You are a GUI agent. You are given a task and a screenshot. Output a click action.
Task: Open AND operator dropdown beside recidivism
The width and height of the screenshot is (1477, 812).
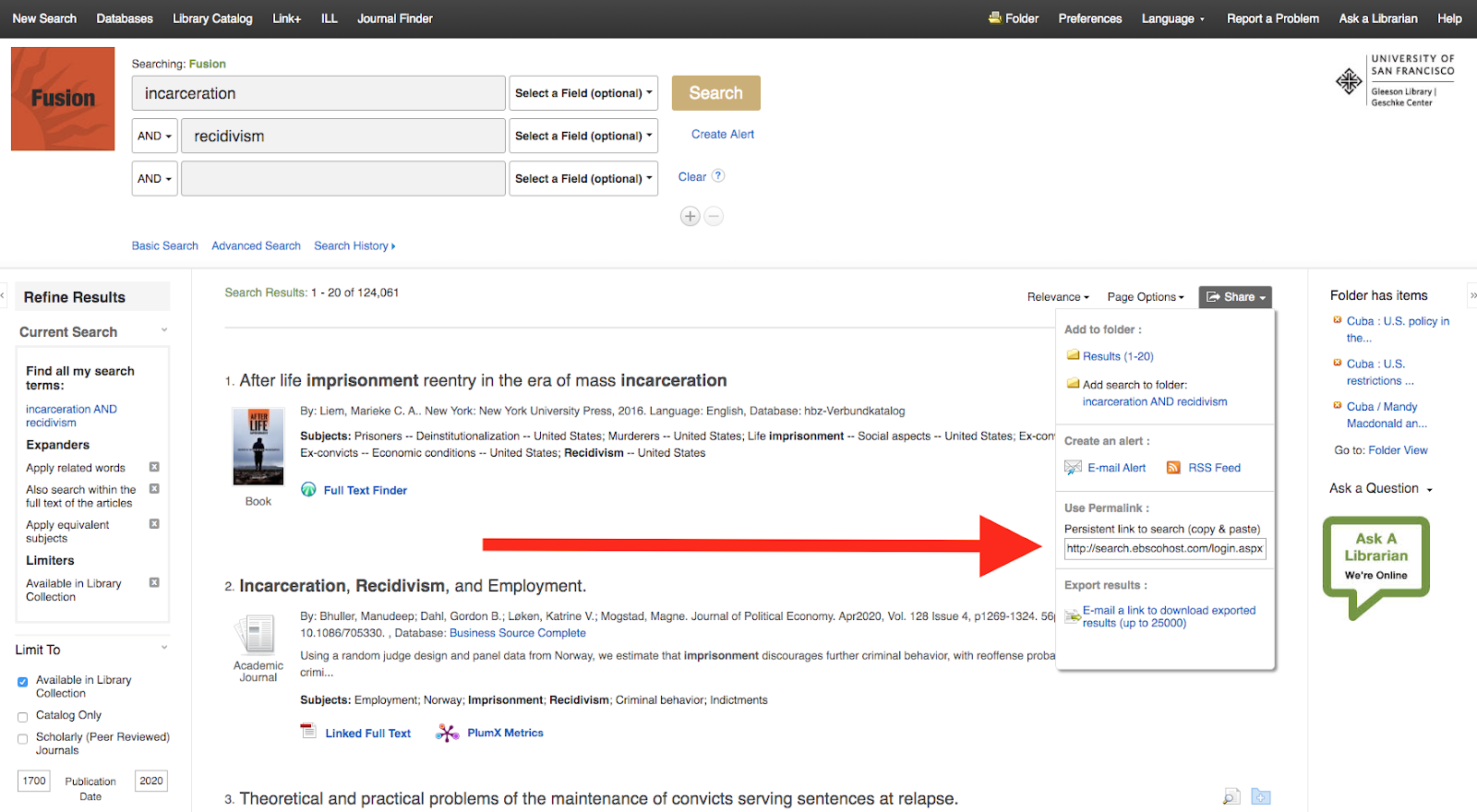pyautogui.click(x=154, y=136)
